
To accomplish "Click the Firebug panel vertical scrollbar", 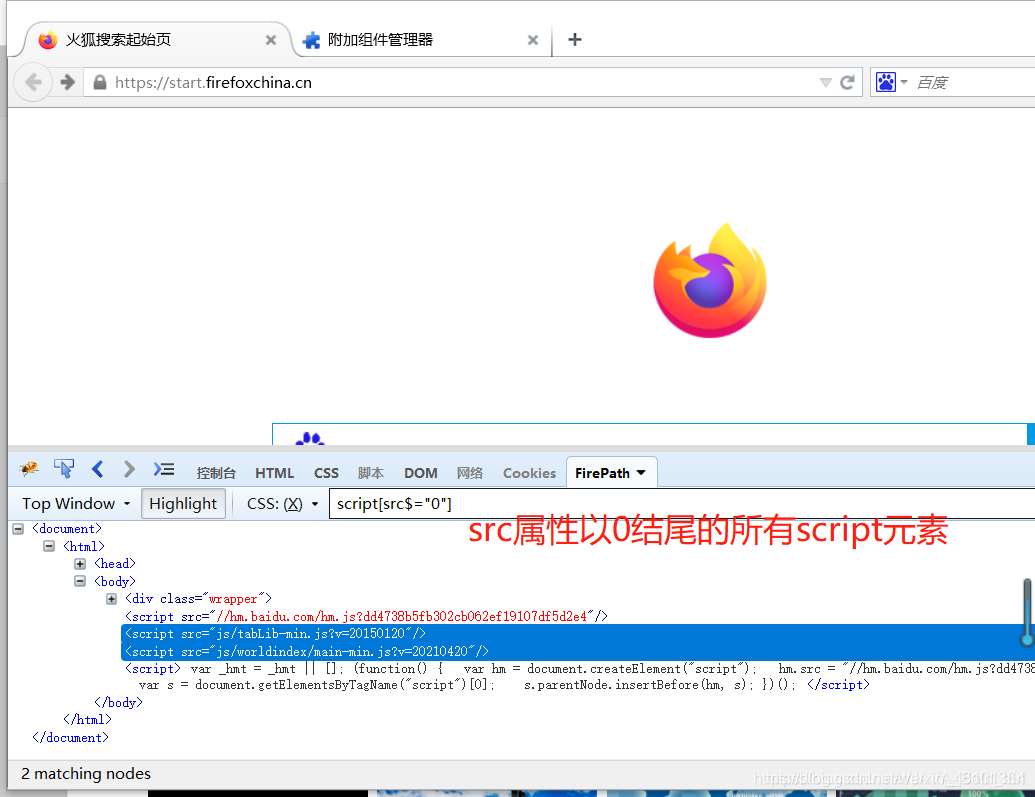I will tap(1027, 613).
